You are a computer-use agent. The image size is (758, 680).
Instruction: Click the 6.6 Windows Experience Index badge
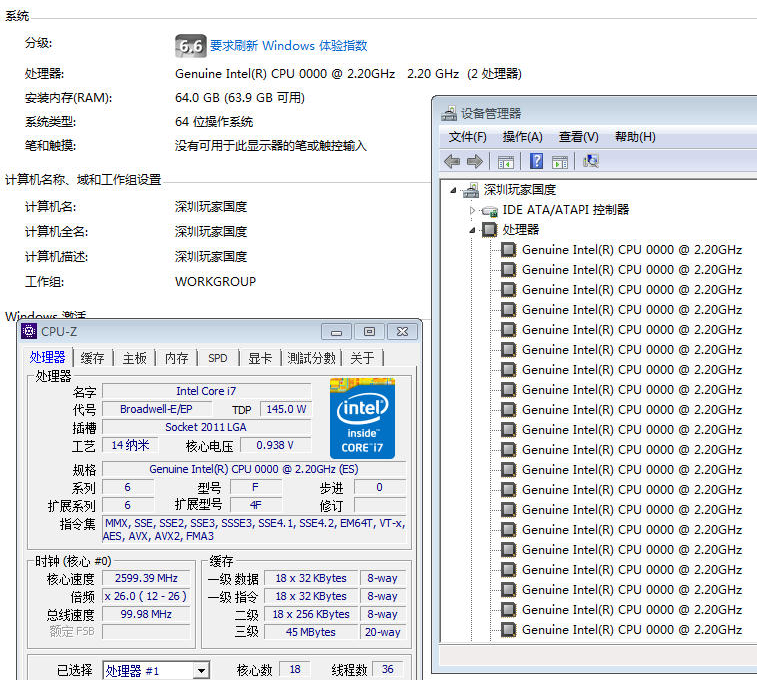(x=190, y=46)
